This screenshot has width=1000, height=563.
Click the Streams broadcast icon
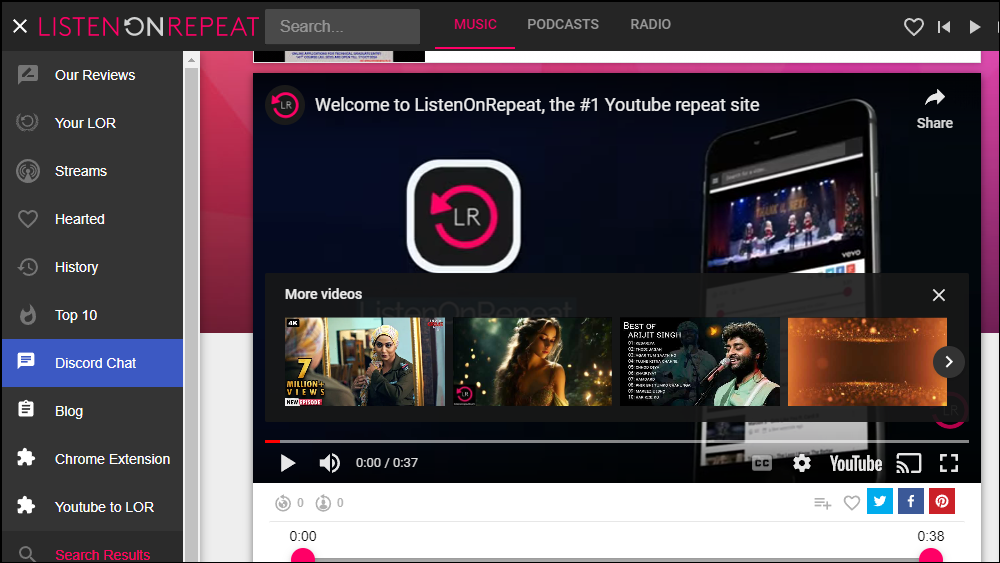pos(27,171)
